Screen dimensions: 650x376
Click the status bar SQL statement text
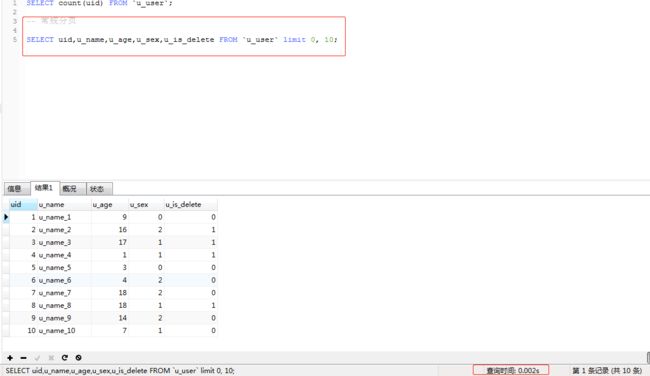point(120,371)
